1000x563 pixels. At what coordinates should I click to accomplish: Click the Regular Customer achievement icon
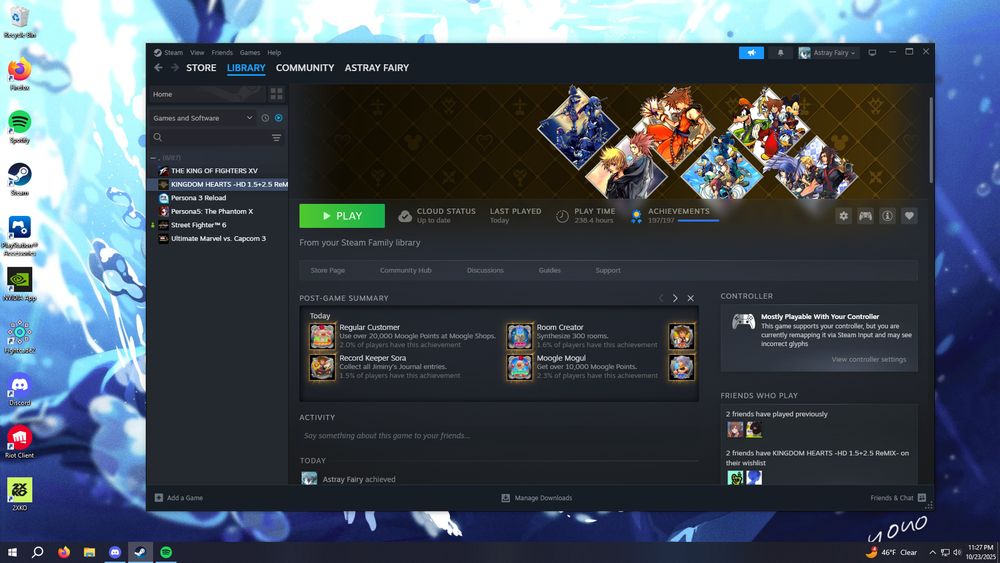point(322,336)
